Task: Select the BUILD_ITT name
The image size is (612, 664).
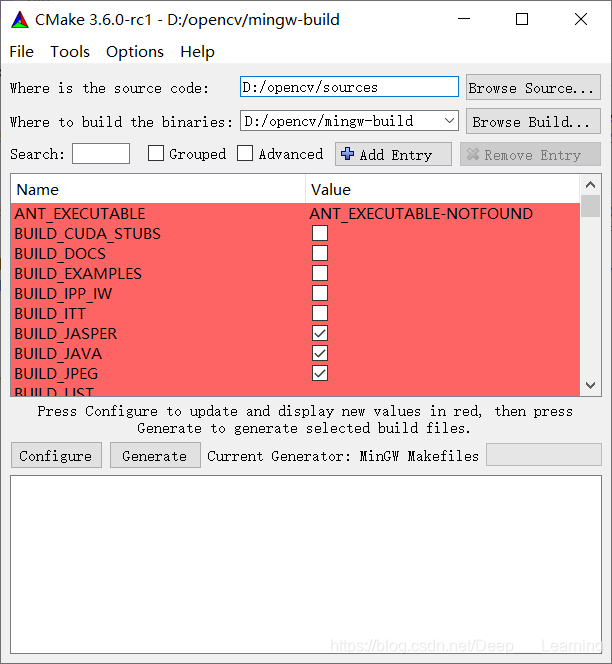Action: [50, 314]
